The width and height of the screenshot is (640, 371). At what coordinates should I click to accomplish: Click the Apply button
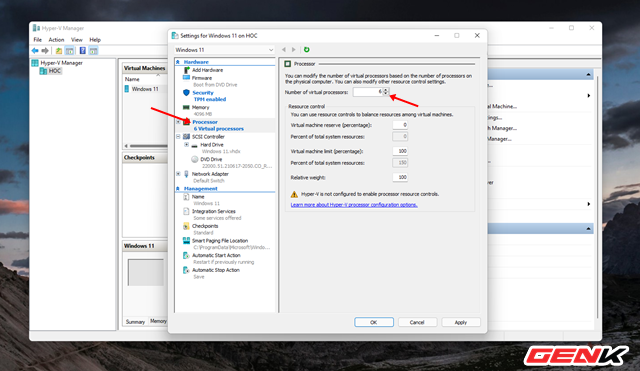pos(461,322)
